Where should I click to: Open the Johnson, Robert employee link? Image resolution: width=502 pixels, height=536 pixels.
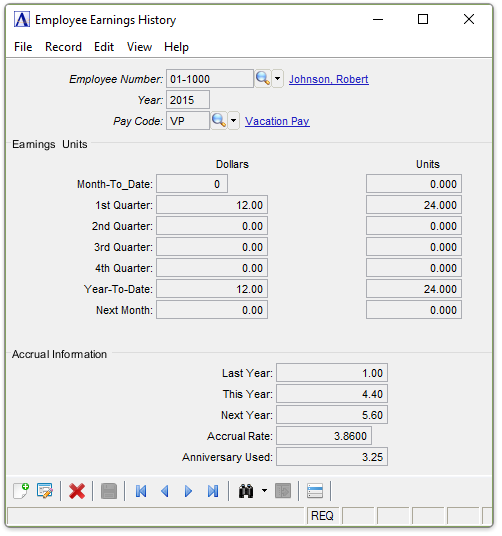pyautogui.click(x=329, y=79)
